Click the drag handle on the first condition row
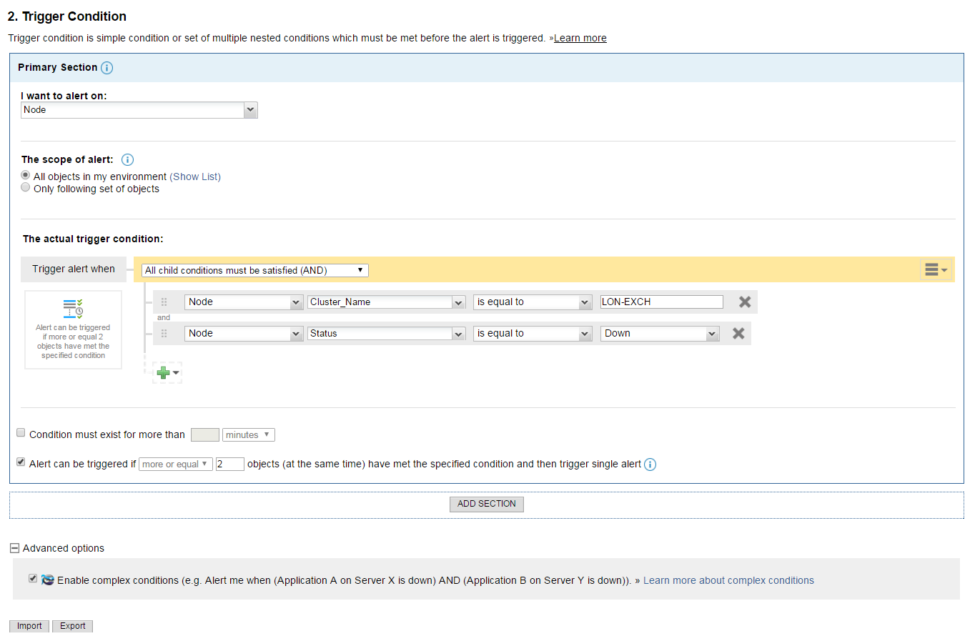Screen dimensions: 980x641 click(164, 301)
